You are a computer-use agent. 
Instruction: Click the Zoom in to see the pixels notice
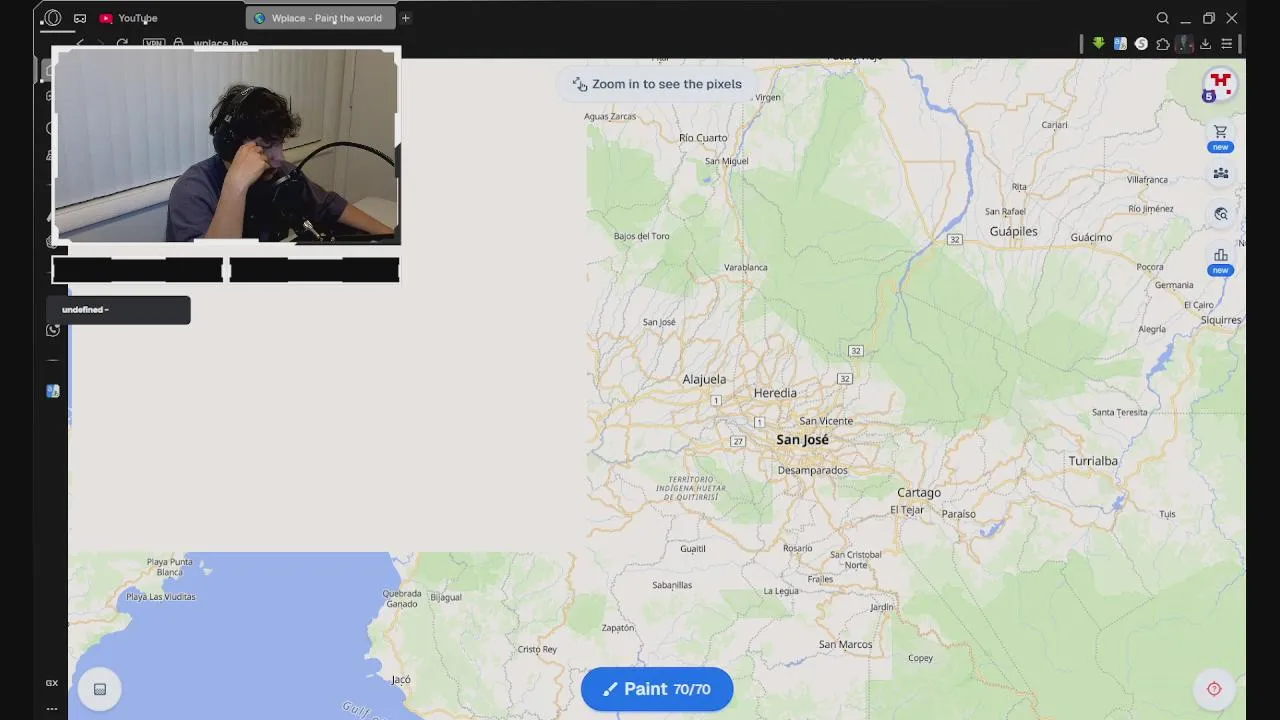[657, 84]
